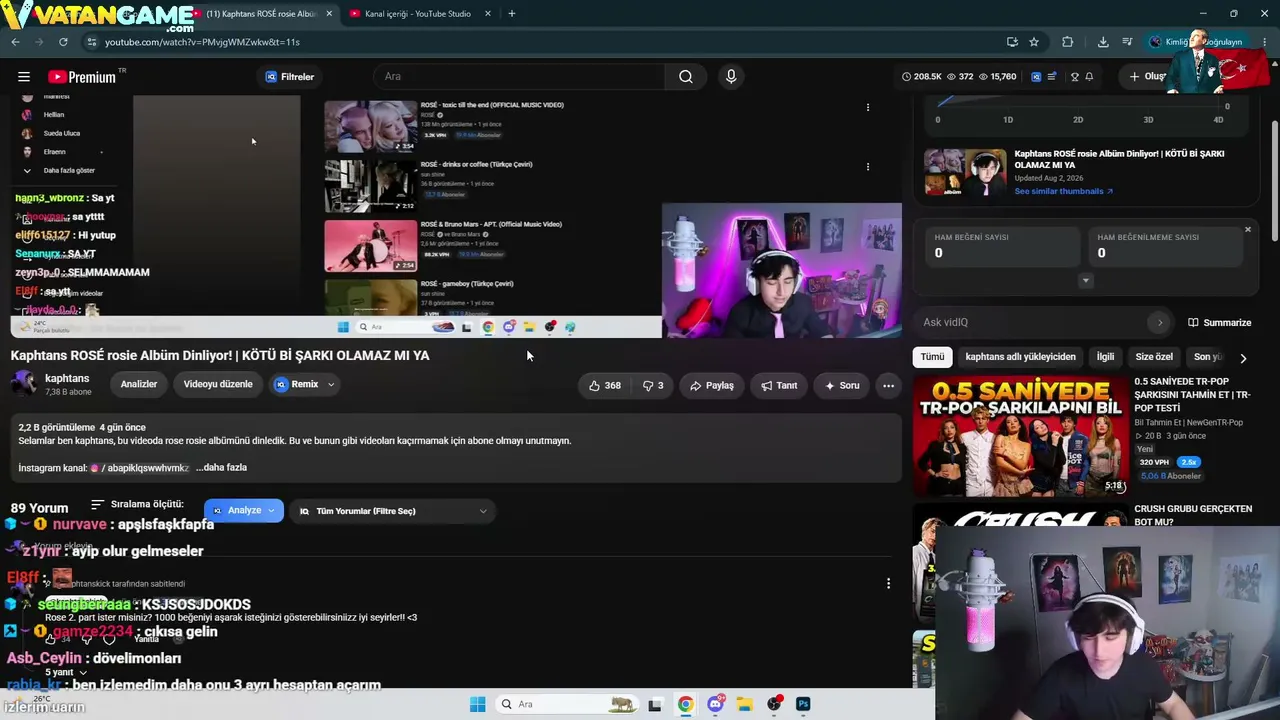
Task: Install the page as app icon in address bar
Action: click(1012, 42)
